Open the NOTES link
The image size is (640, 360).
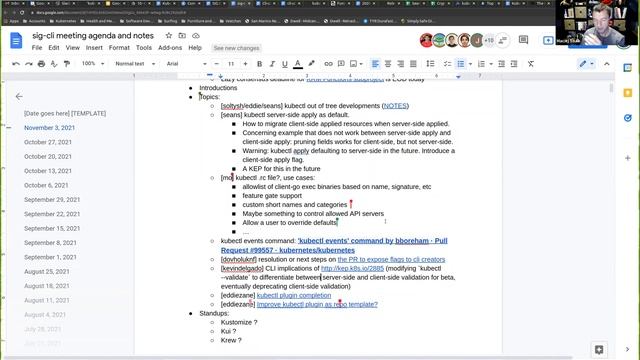(395, 106)
